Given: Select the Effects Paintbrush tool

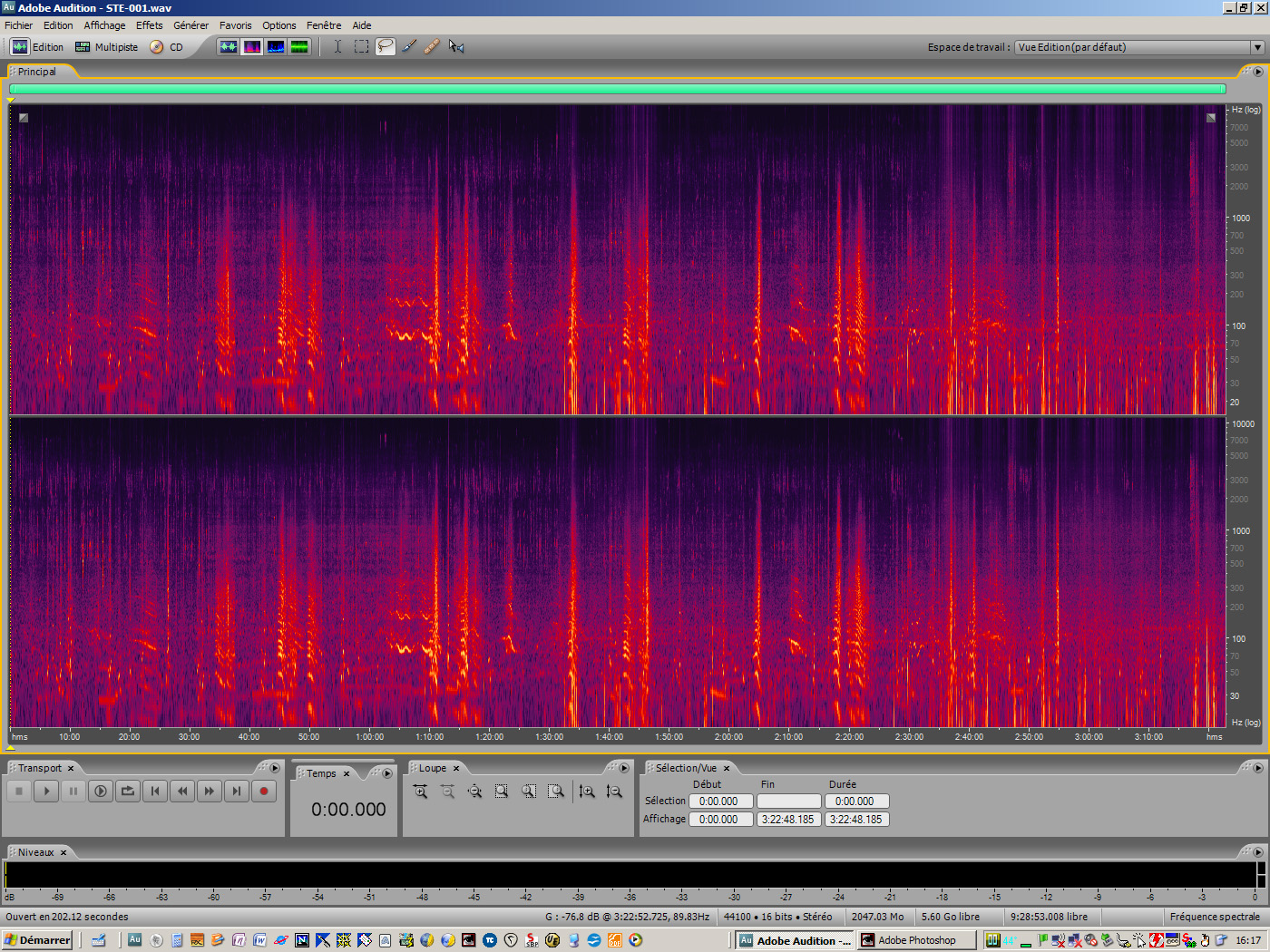Looking at the screenshot, I should pyautogui.click(x=408, y=46).
